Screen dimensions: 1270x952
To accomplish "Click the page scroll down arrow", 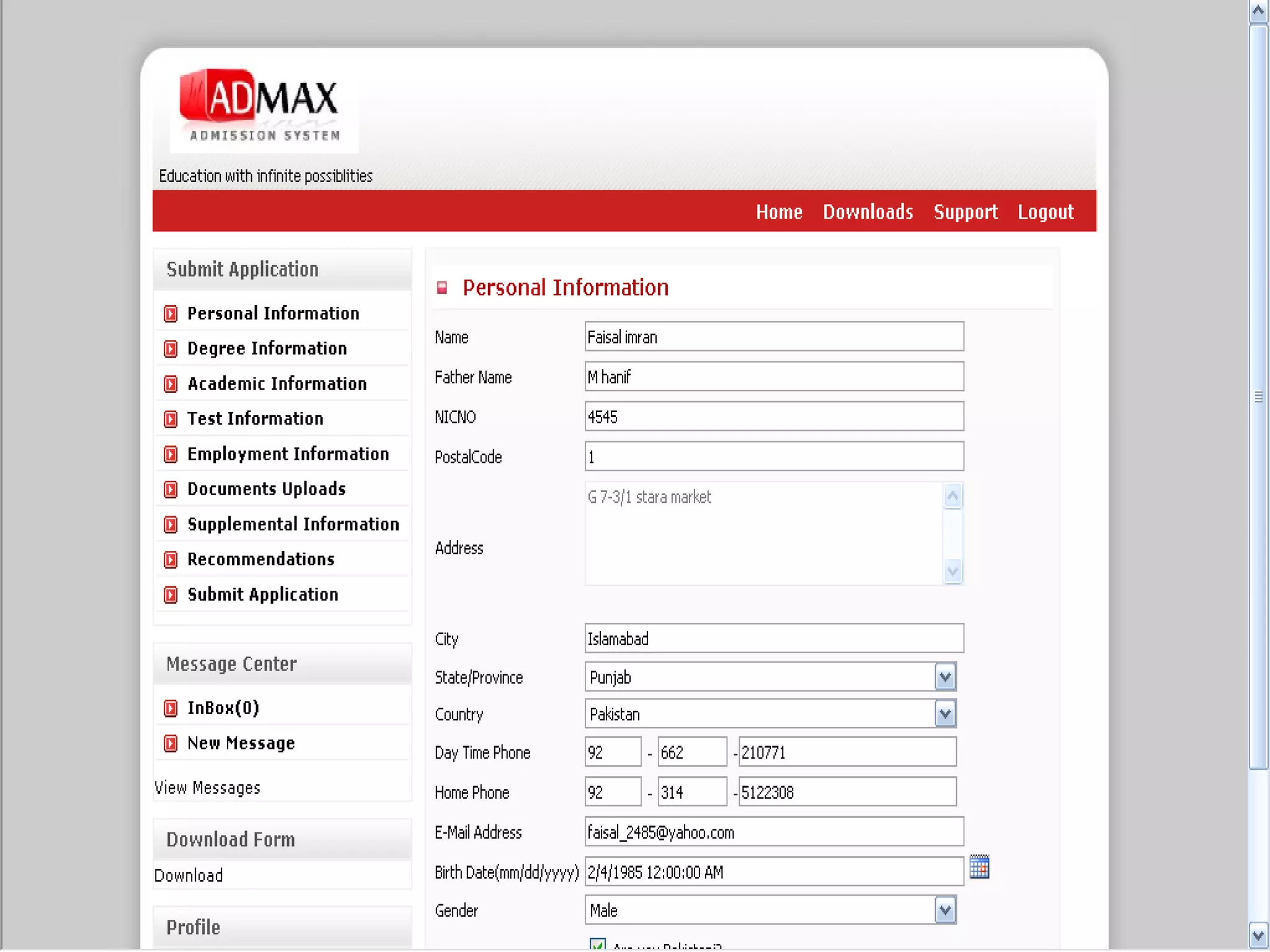I will click(1258, 936).
